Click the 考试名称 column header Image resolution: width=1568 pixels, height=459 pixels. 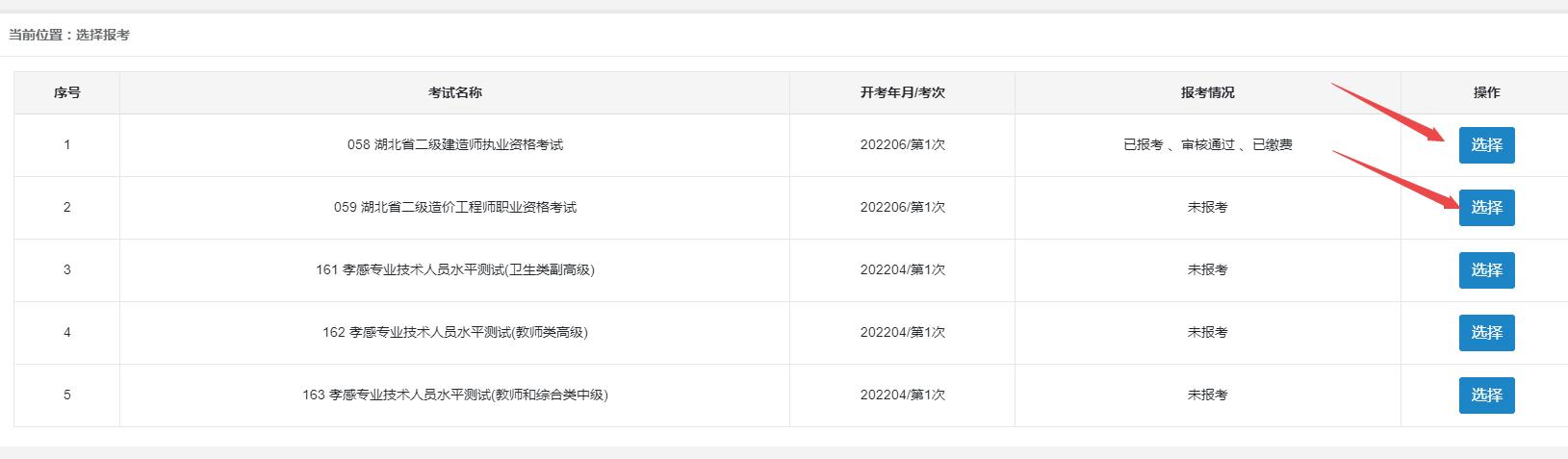[x=454, y=92]
